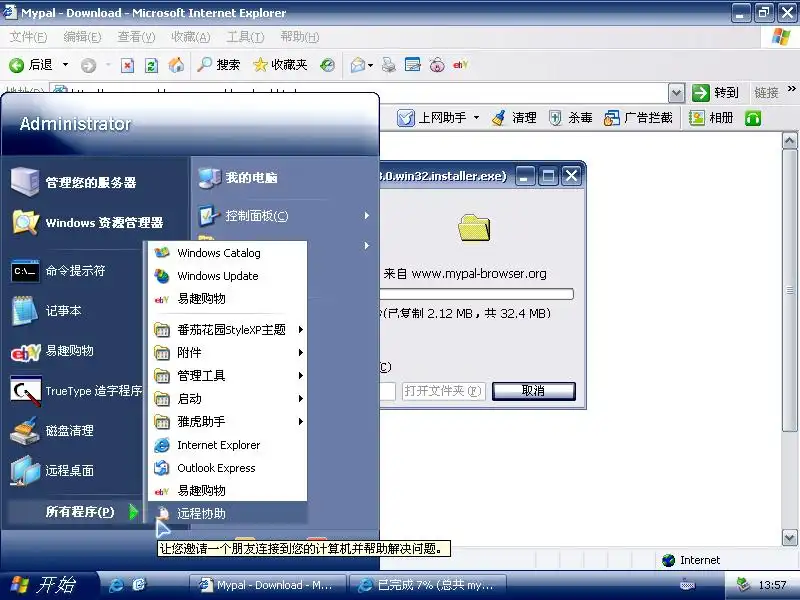Click the History icon in IE toolbar
This screenshot has width=800, height=600.
tap(327, 65)
